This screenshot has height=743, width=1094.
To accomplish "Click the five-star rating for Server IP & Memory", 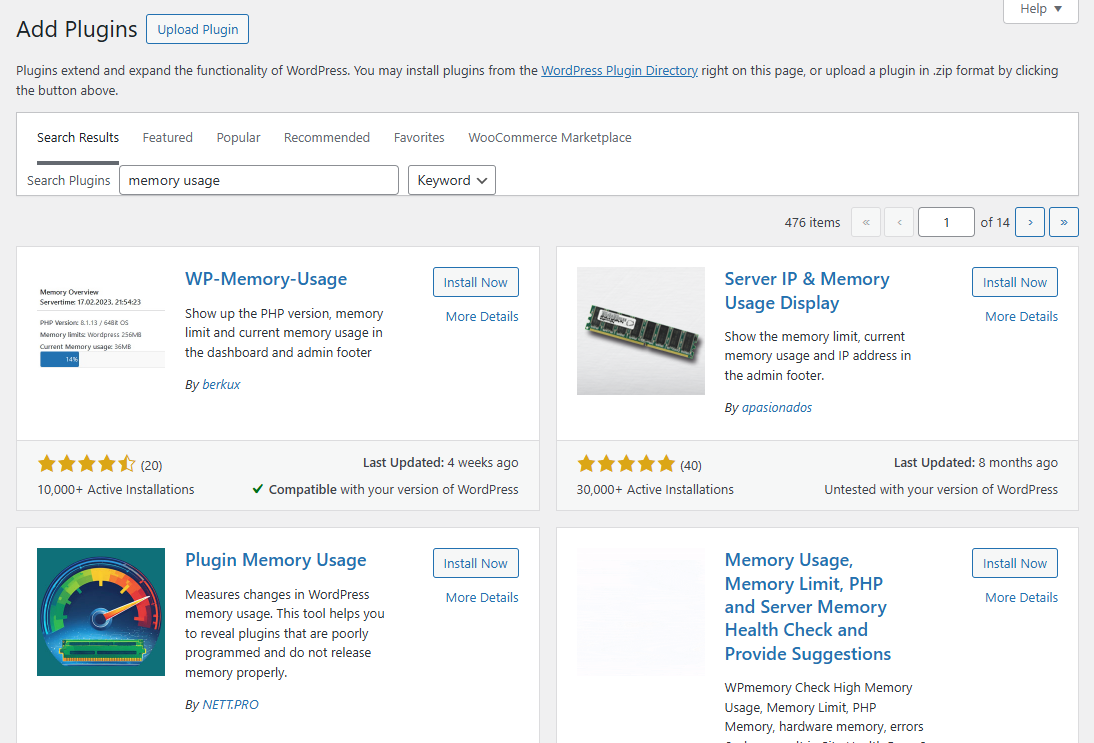I will pyautogui.click(x=626, y=464).
